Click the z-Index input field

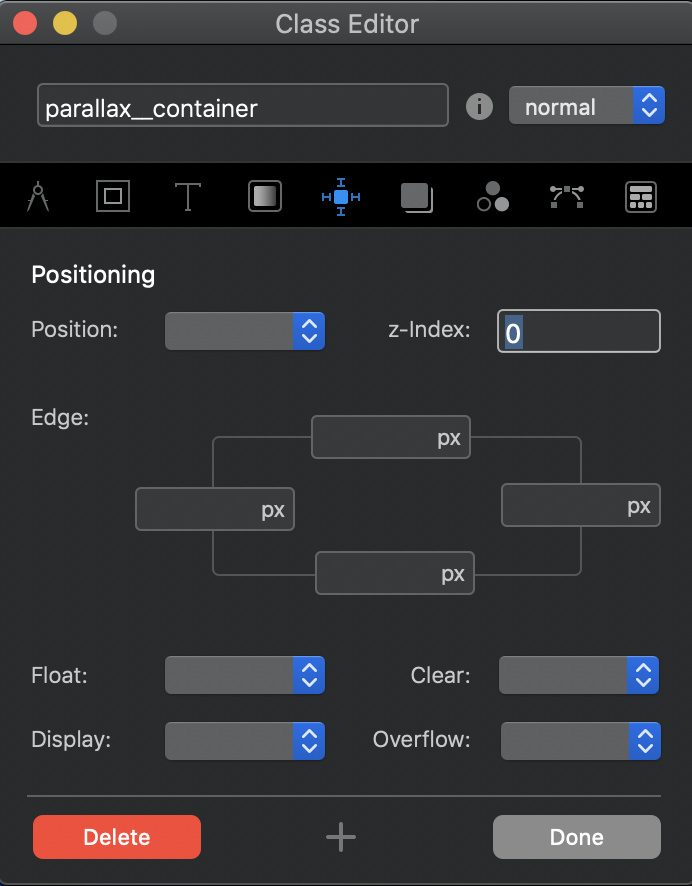pos(579,331)
